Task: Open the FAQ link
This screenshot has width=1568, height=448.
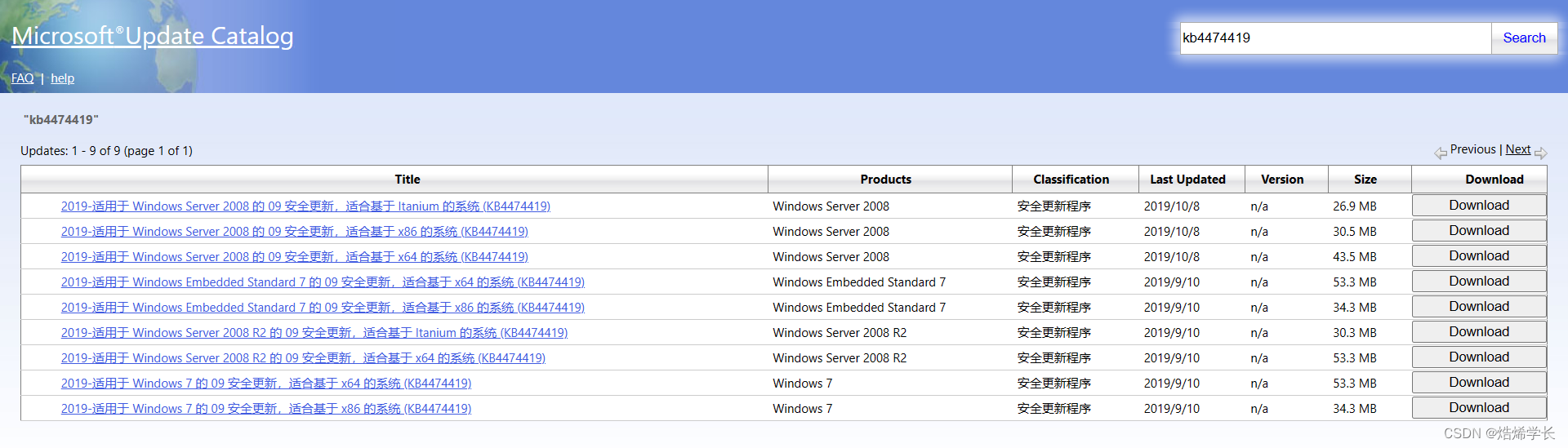Action: pyautogui.click(x=23, y=78)
